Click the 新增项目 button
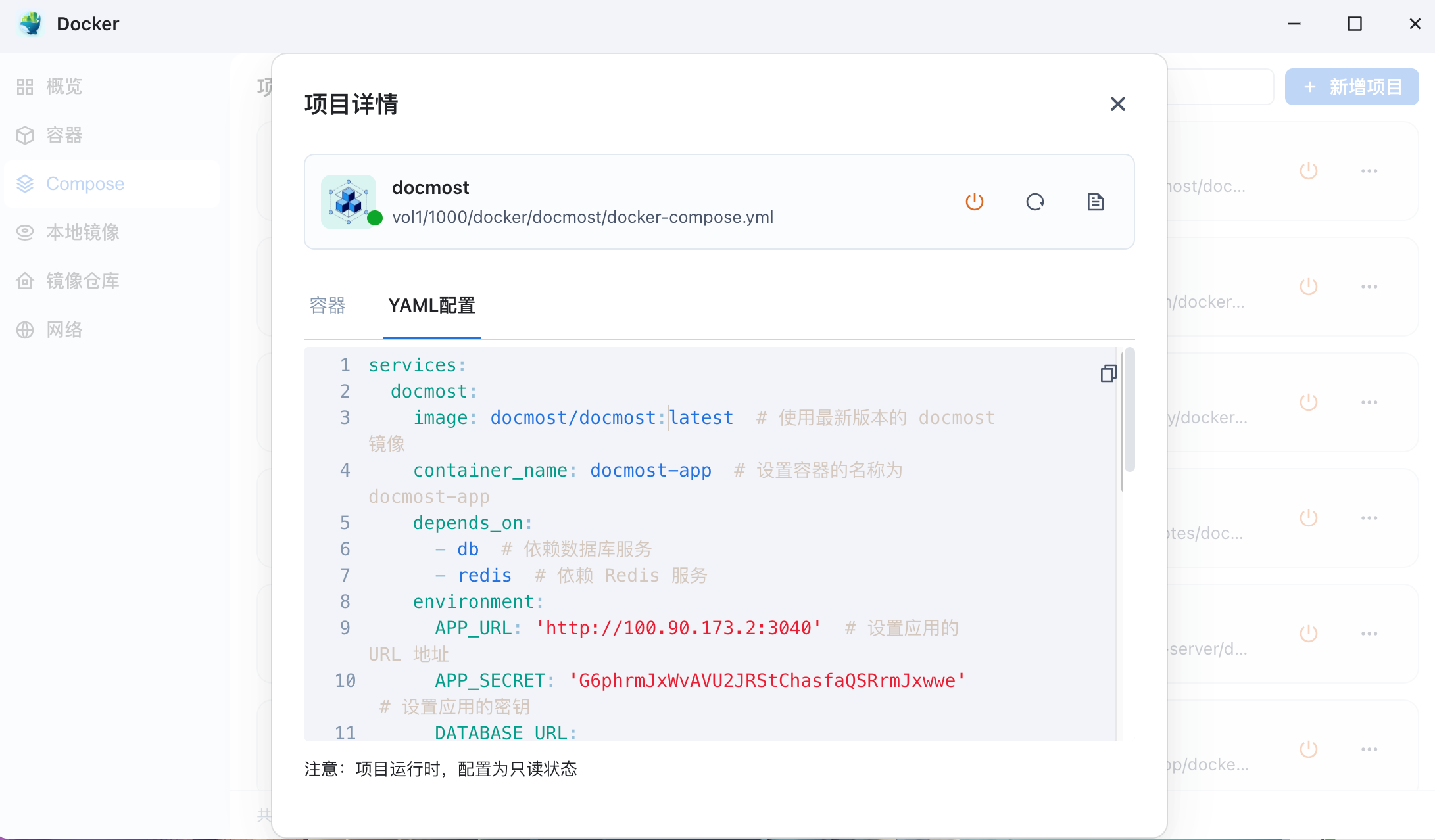The image size is (1435, 840). (1351, 87)
